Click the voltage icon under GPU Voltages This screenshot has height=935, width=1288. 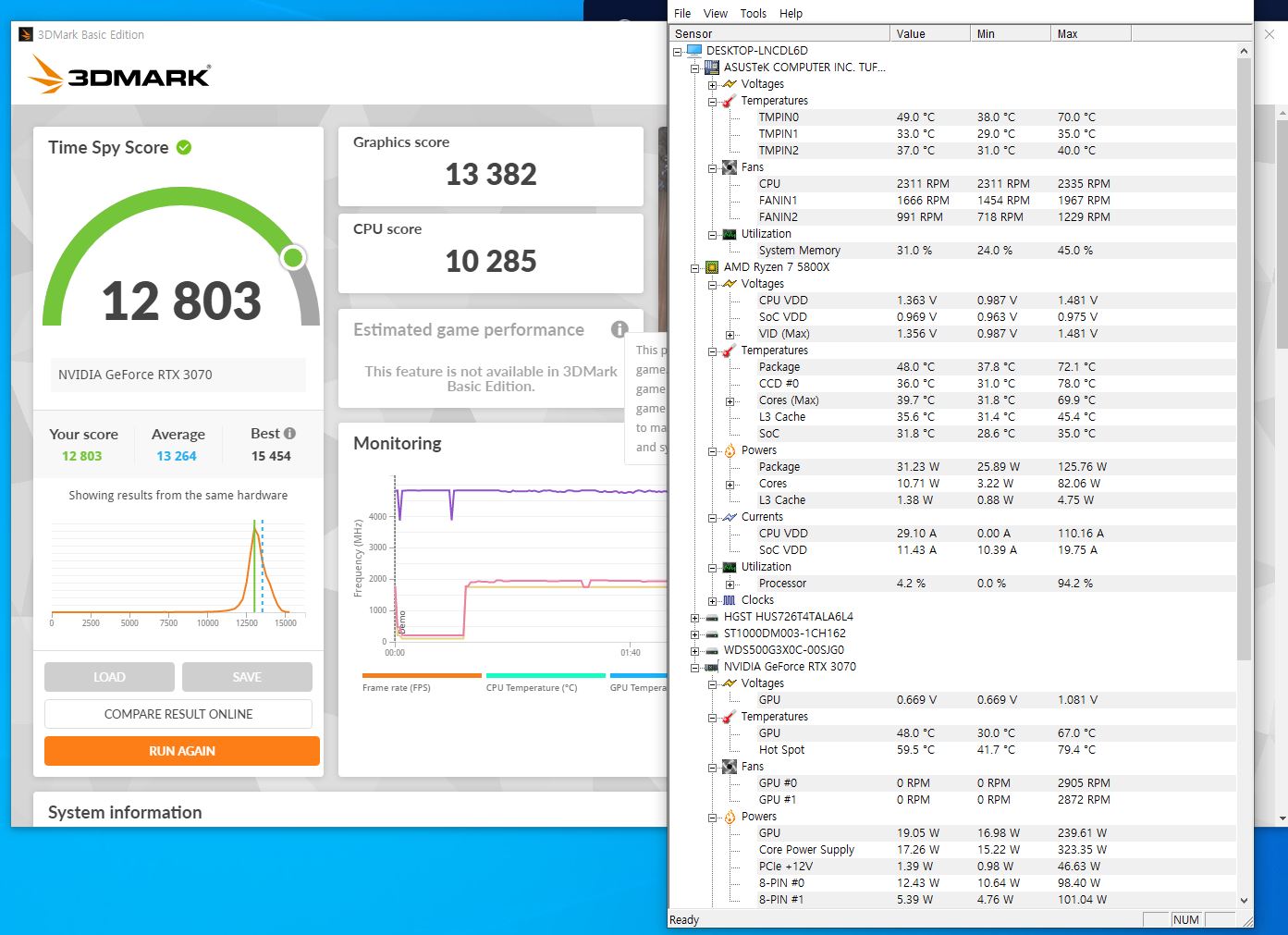pyautogui.click(x=730, y=683)
